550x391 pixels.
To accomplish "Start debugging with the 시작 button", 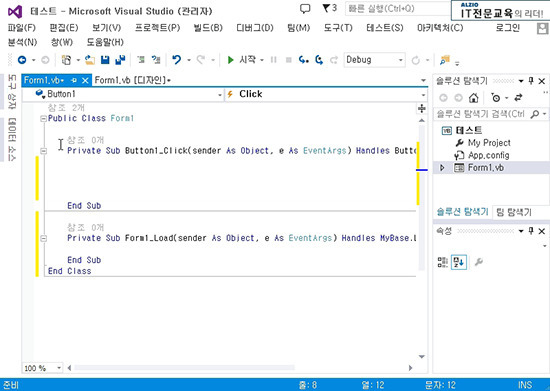I will click(x=241, y=60).
